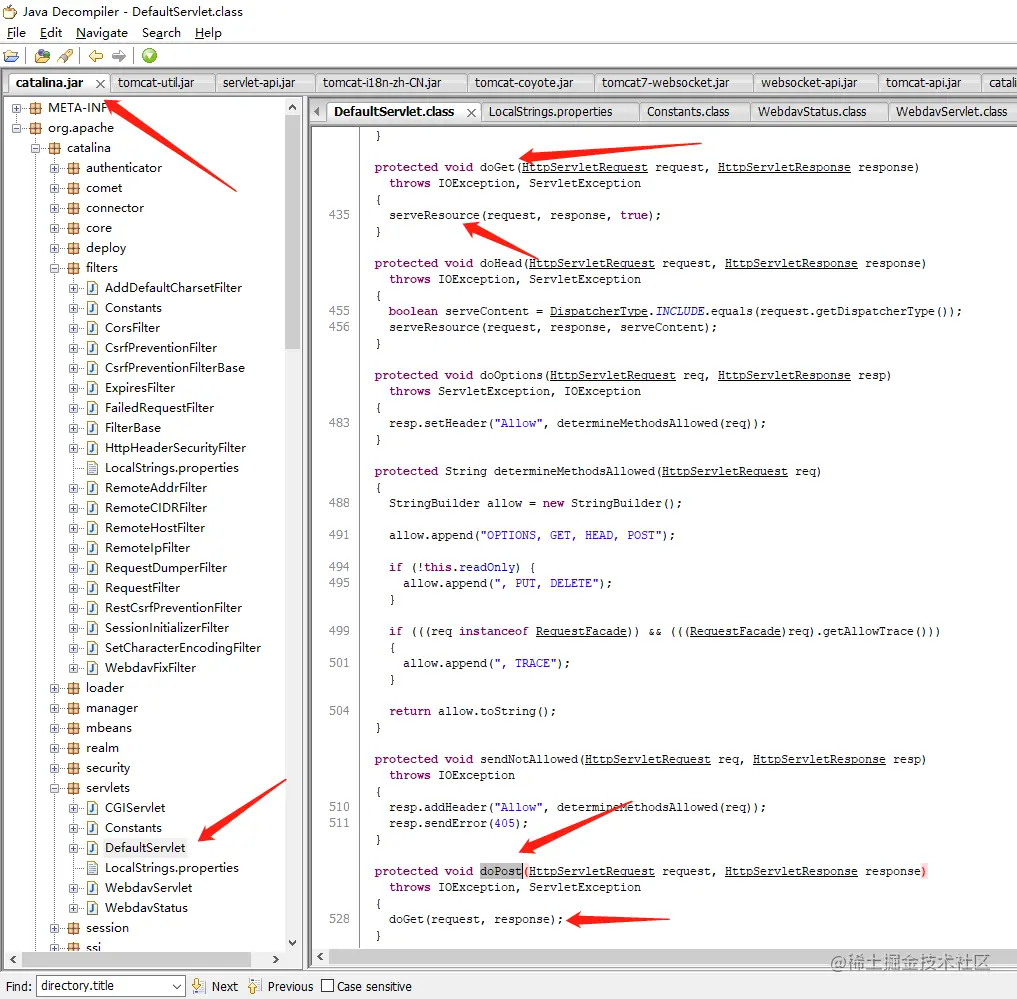
Task: Click the Open Type toolbar icon
Action: point(42,56)
